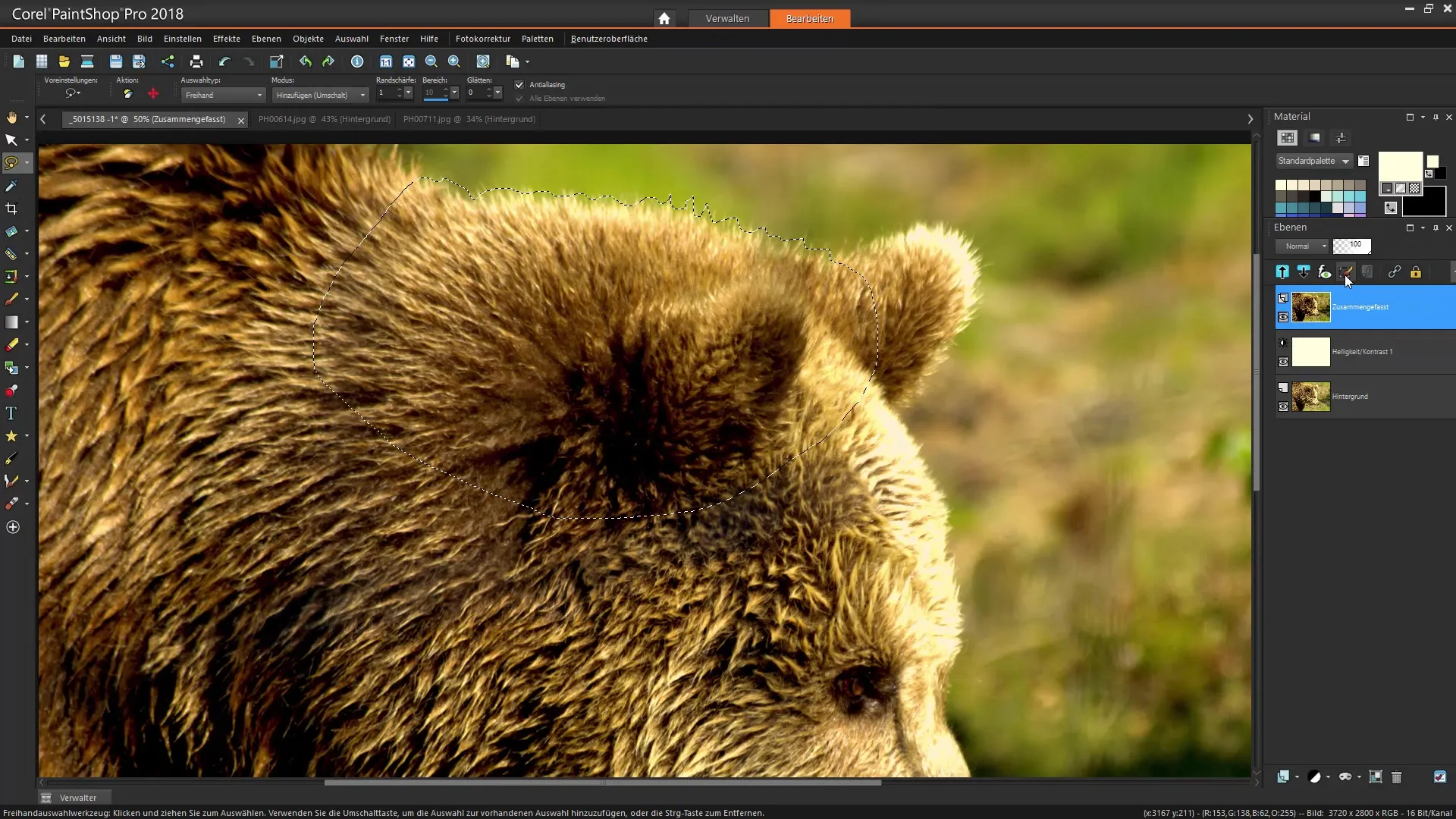The width and height of the screenshot is (1456, 819).
Task: Click the Undo arrow icon
Action: (x=224, y=61)
